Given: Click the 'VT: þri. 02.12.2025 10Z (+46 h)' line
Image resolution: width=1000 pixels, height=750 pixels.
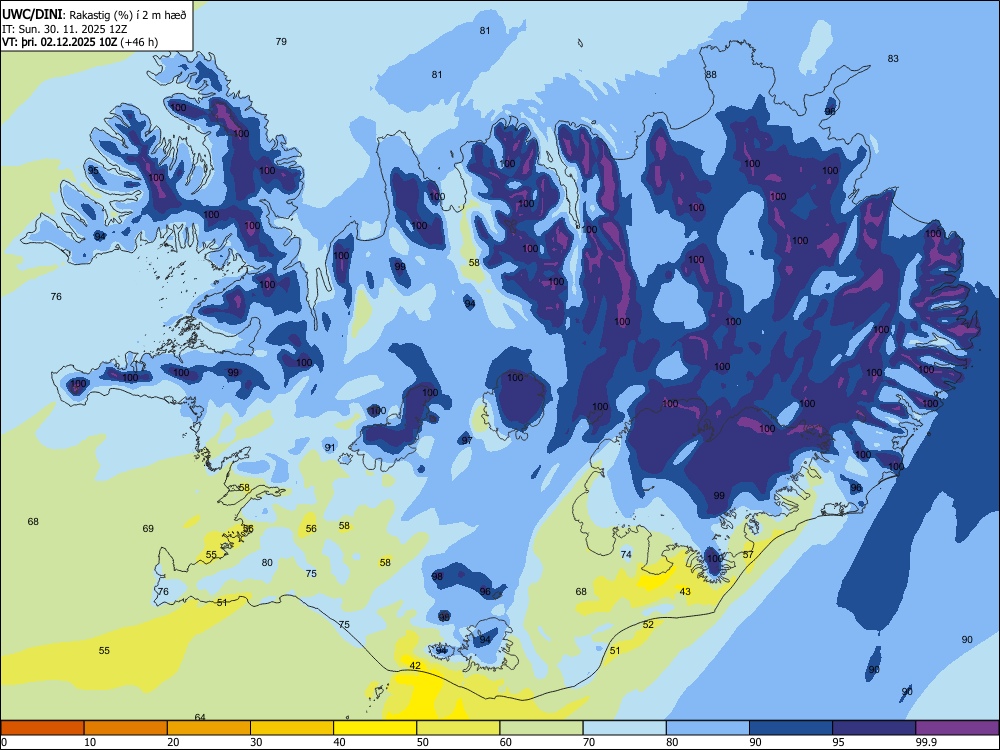Looking at the screenshot, I should (x=80, y=42).
